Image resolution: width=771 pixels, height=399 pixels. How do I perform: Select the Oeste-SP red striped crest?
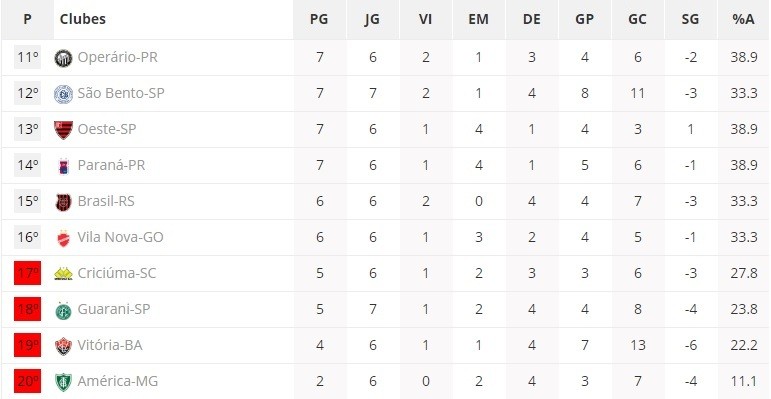pos(63,130)
